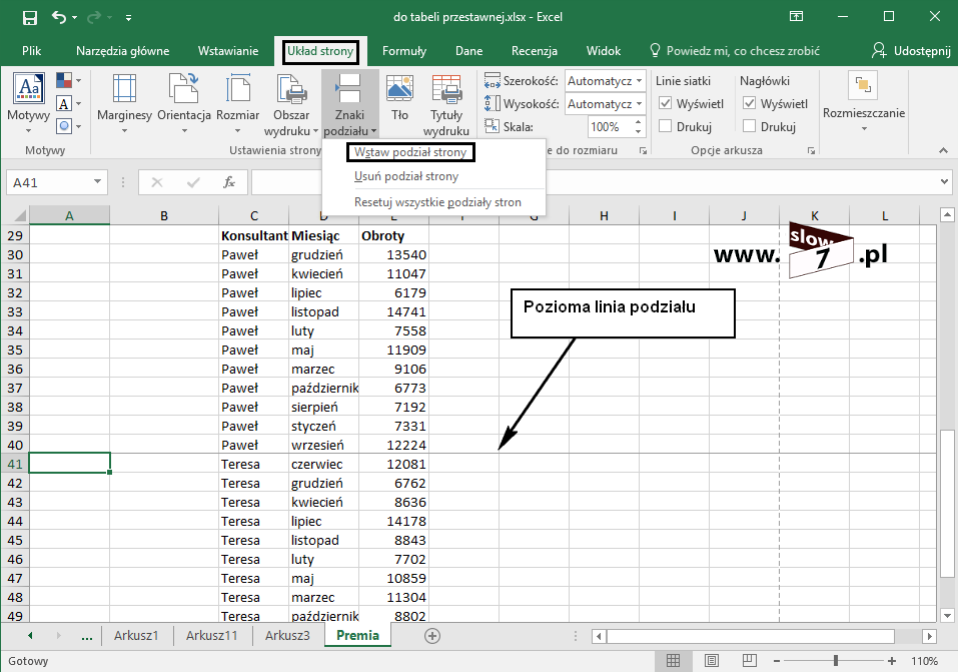Collapse the ribbon with the chevron
The height and width of the screenshot is (672, 958).
point(943,150)
